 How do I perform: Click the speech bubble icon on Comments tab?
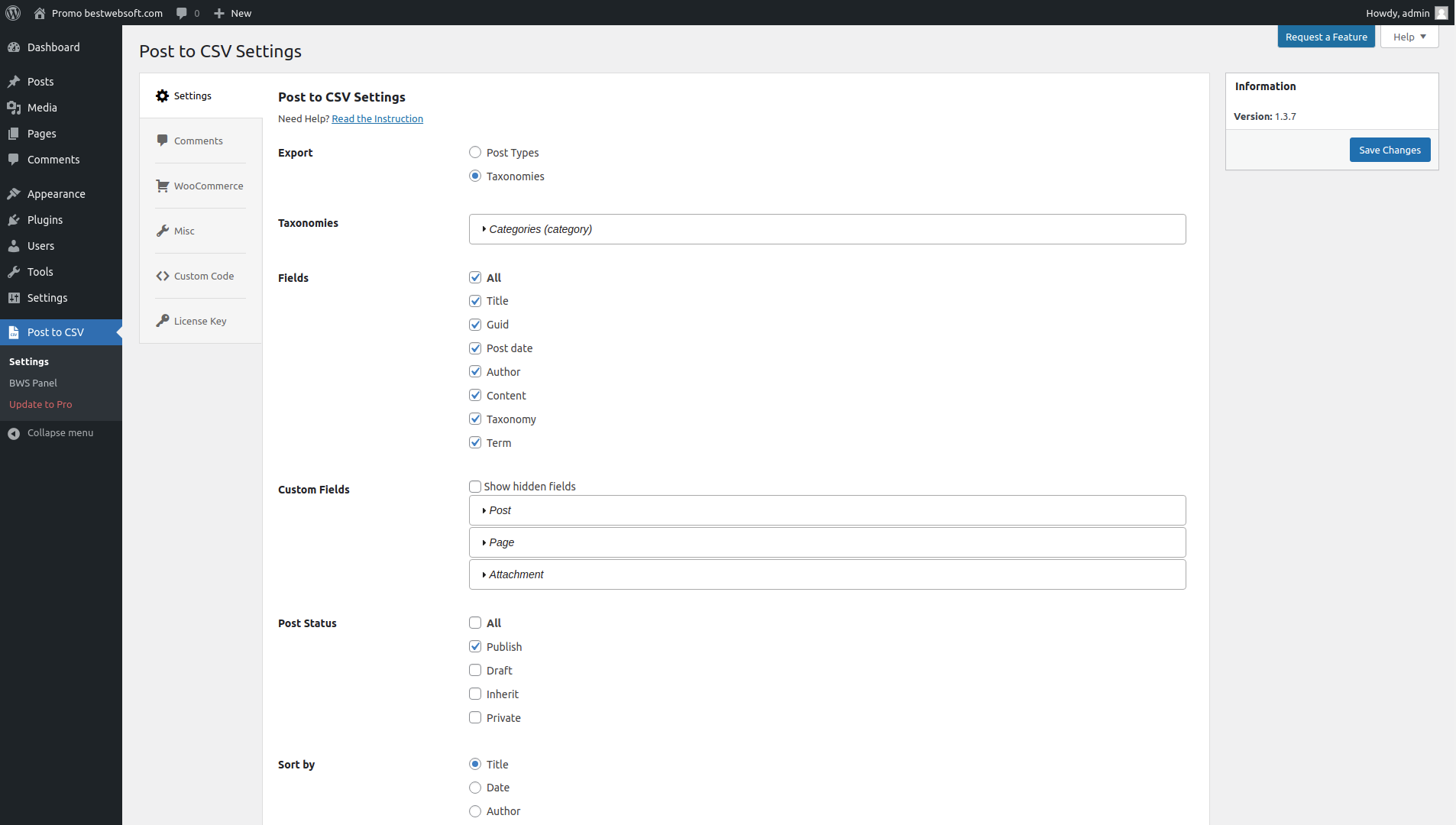click(162, 141)
